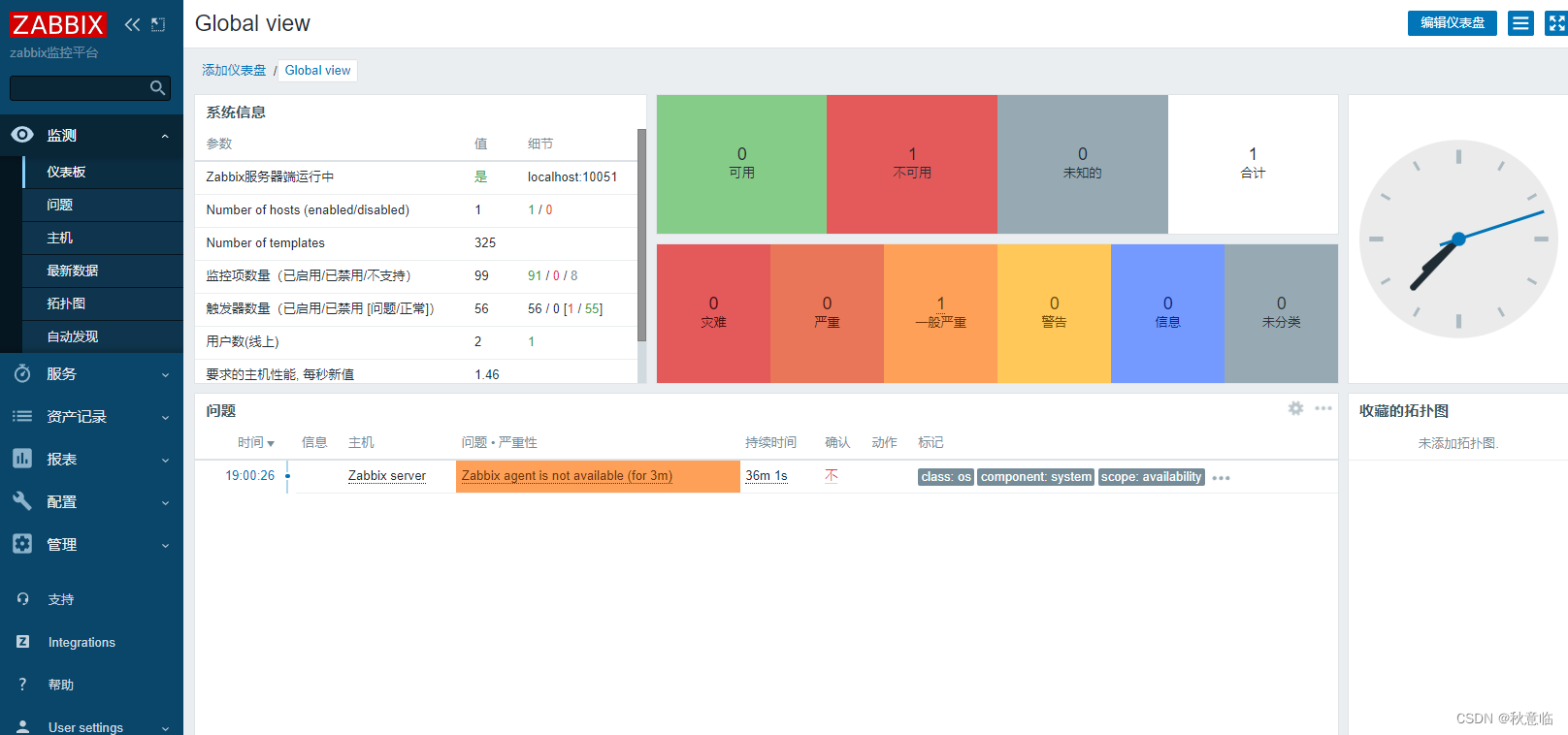The image size is (1568, 735).
Task: Click the 合计 total hosts tile
Action: (x=1253, y=164)
